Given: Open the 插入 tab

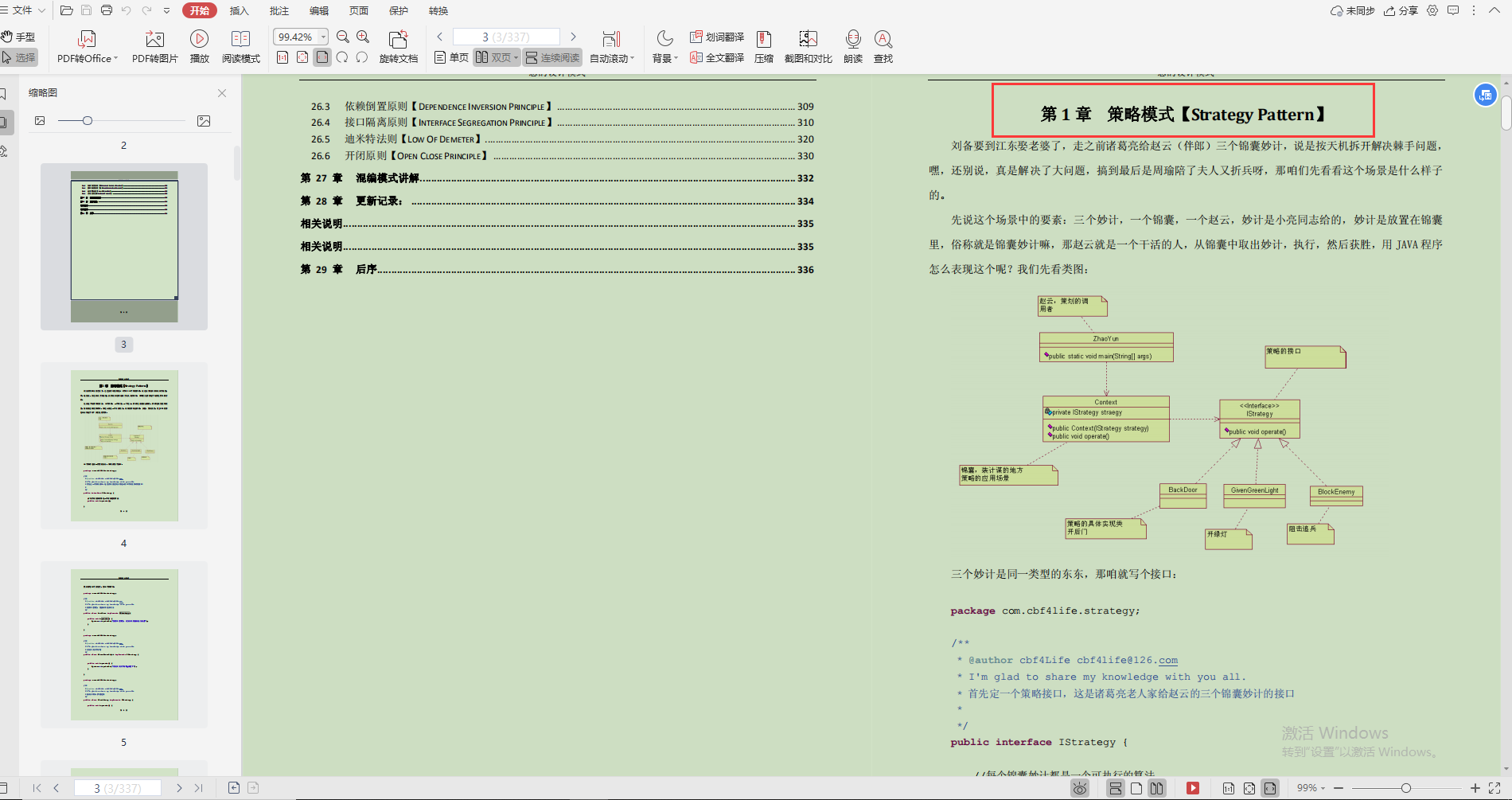Looking at the screenshot, I should [239, 10].
